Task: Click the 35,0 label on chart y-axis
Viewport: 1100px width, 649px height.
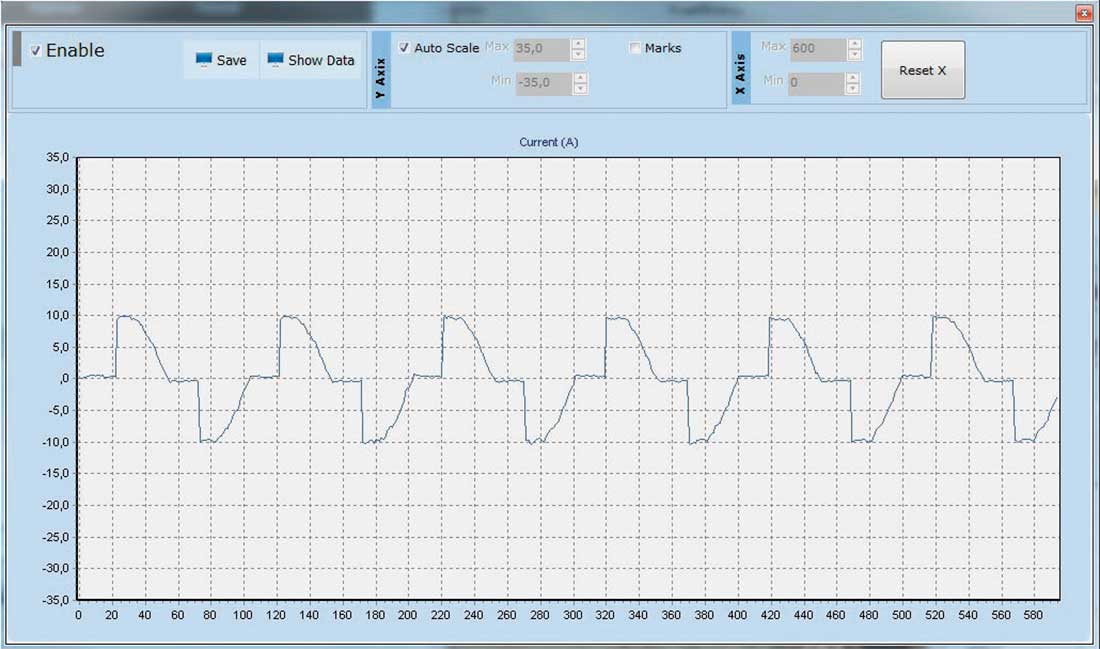Action: click(x=58, y=158)
